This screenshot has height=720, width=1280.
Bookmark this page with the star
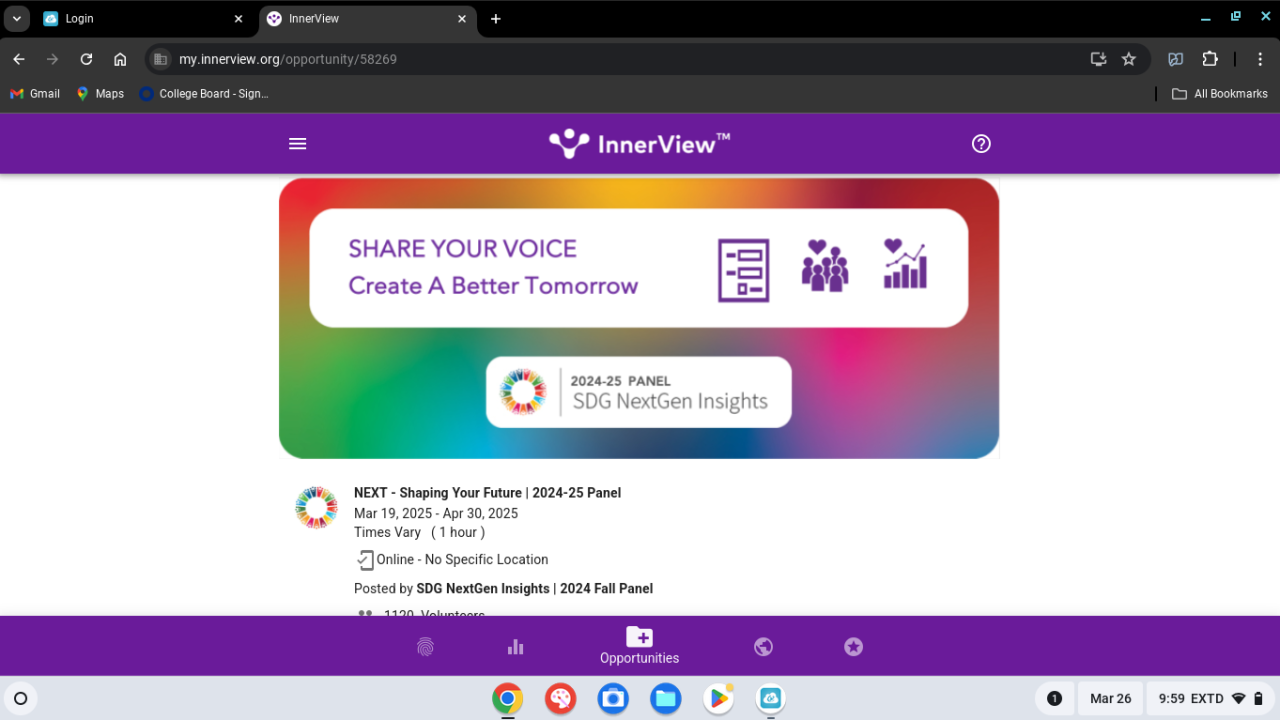click(x=1129, y=59)
